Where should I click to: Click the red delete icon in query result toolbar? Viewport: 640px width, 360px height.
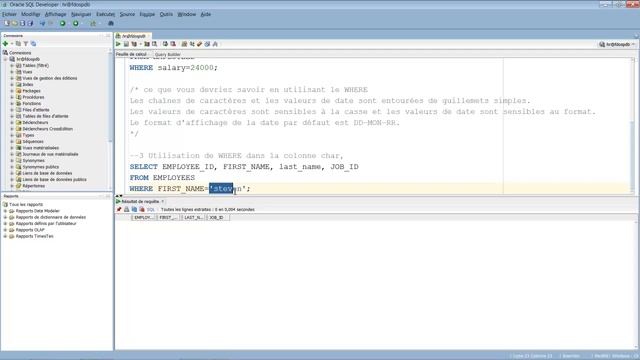142,209
